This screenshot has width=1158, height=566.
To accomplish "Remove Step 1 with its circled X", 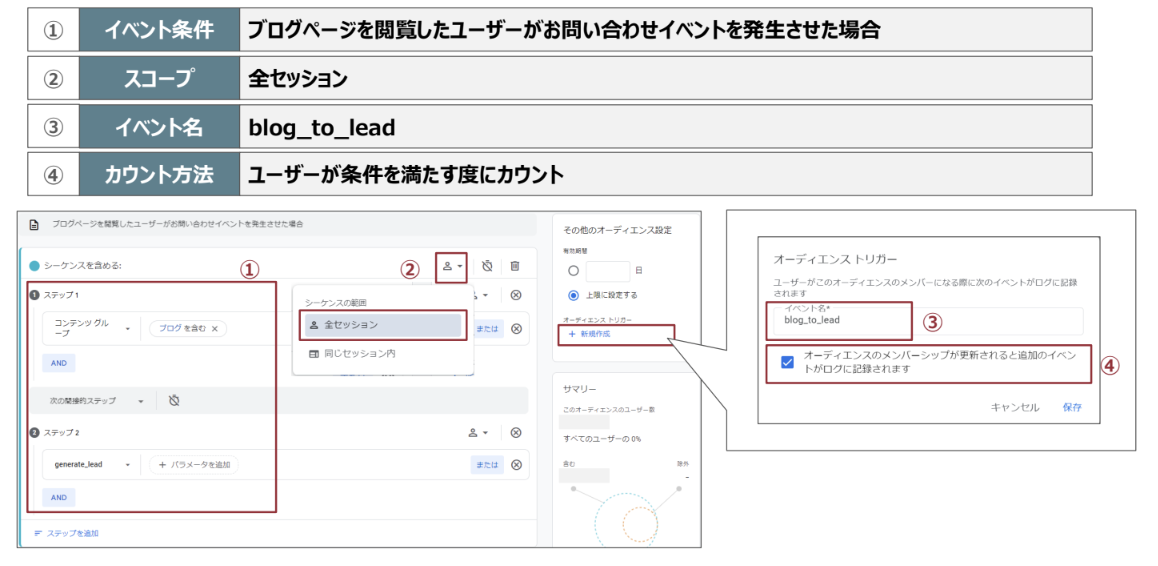I will tap(516, 295).
